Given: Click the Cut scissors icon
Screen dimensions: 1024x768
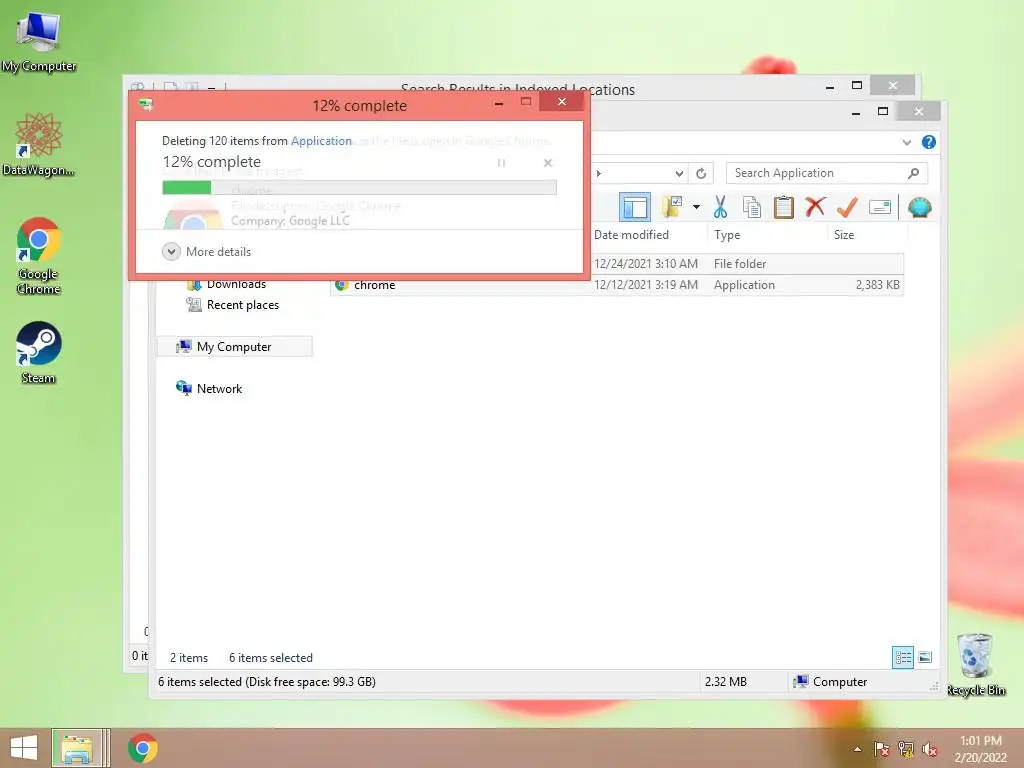Looking at the screenshot, I should [720, 208].
